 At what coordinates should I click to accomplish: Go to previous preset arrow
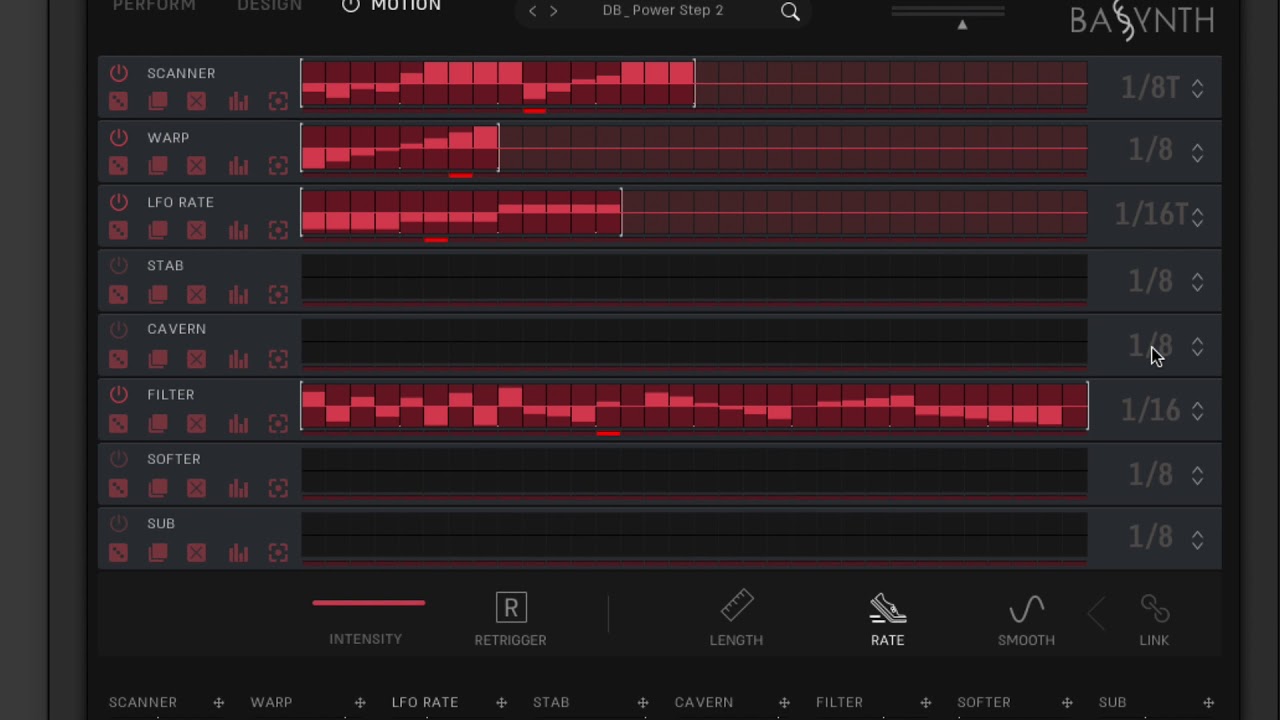(532, 11)
